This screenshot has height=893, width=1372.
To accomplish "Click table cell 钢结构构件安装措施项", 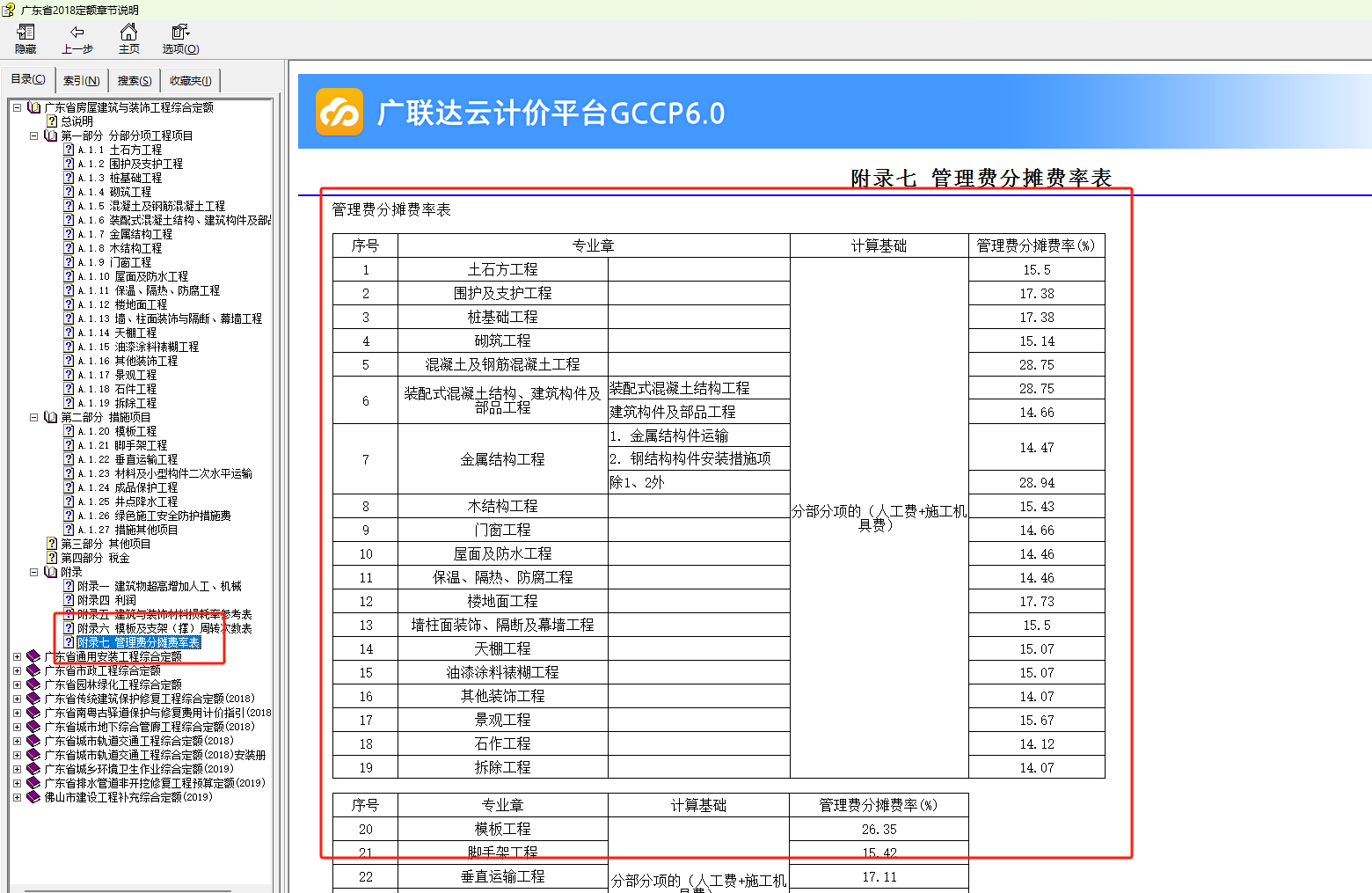I will pyautogui.click(x=698, y=458).
